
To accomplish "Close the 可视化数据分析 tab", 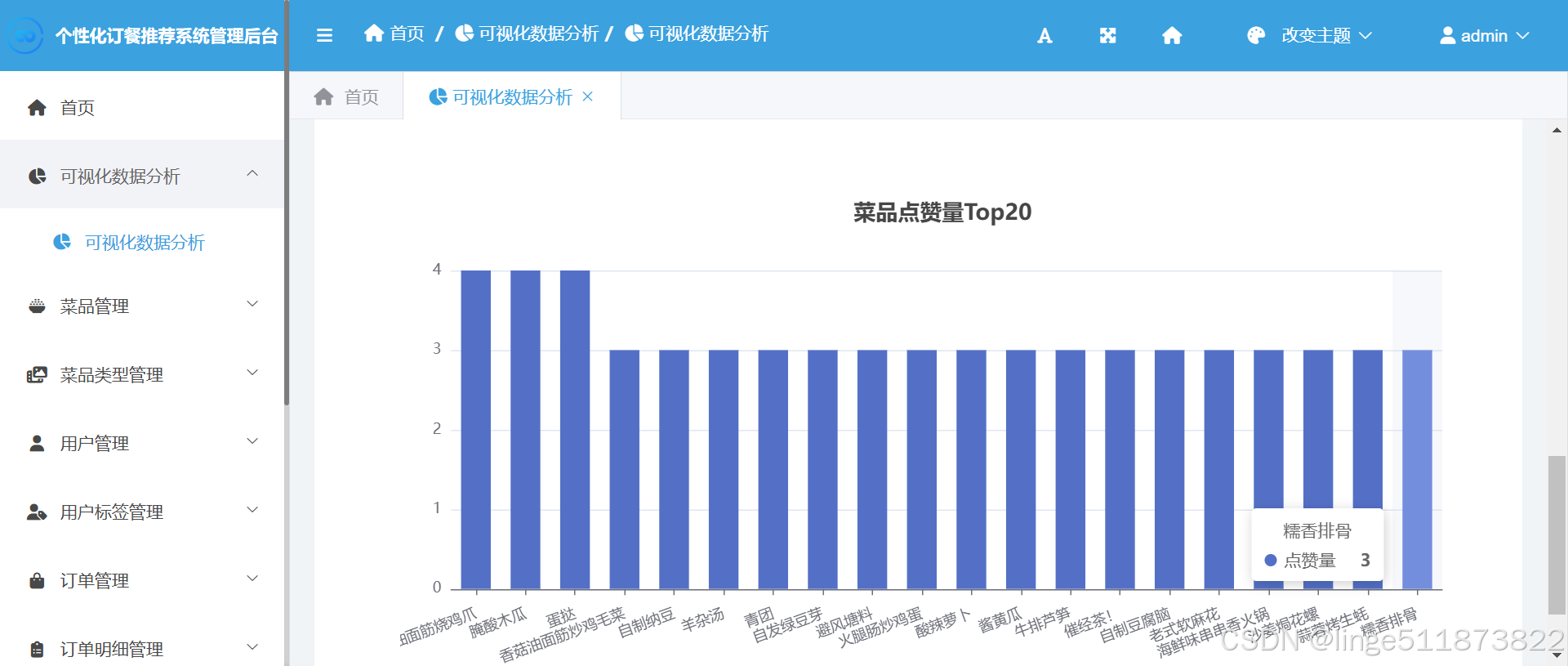I will 587,96.
